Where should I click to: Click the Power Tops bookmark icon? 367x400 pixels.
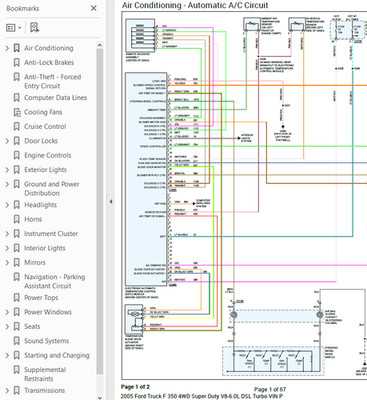[16, 298]
